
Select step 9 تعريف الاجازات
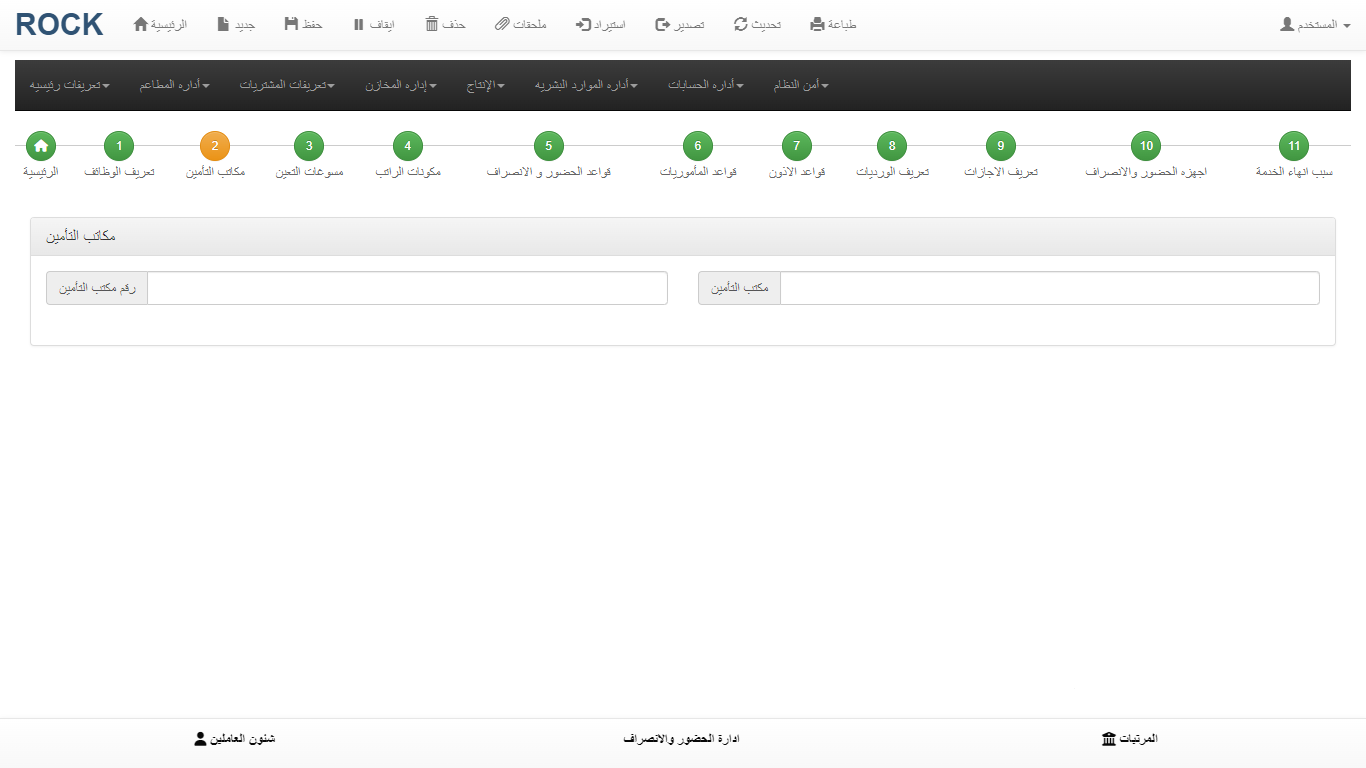[x=1000, y=146]
